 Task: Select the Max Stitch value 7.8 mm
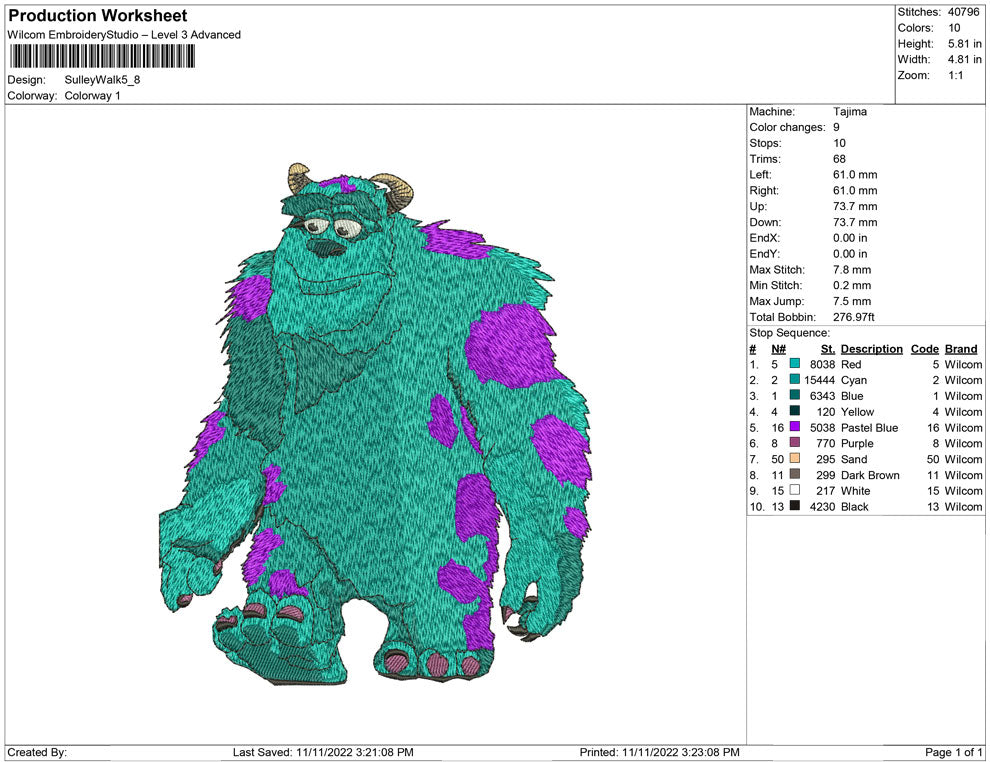852,270
